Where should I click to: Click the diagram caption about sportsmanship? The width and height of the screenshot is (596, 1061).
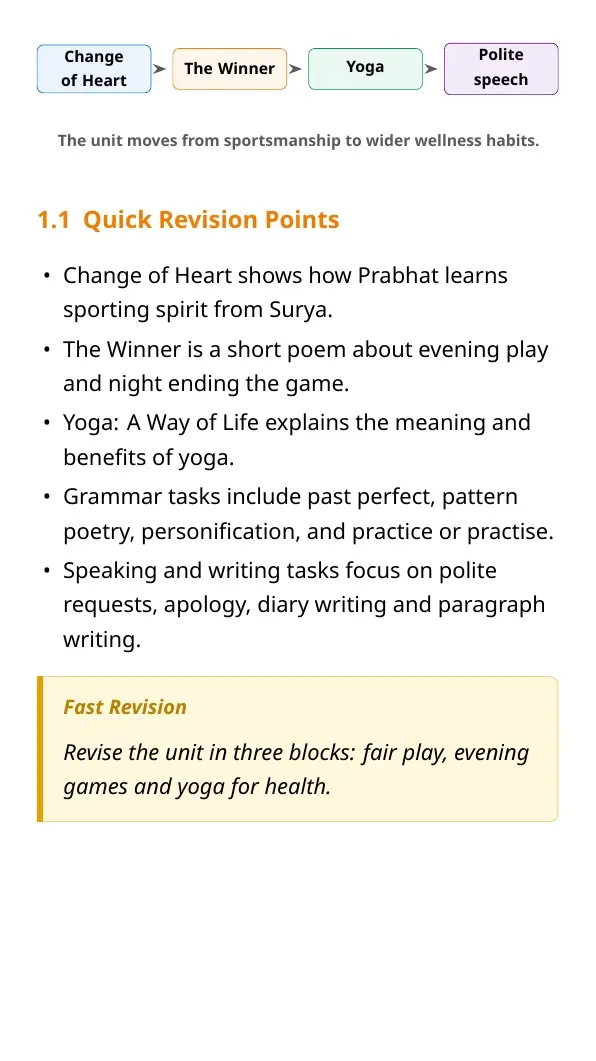298,141
